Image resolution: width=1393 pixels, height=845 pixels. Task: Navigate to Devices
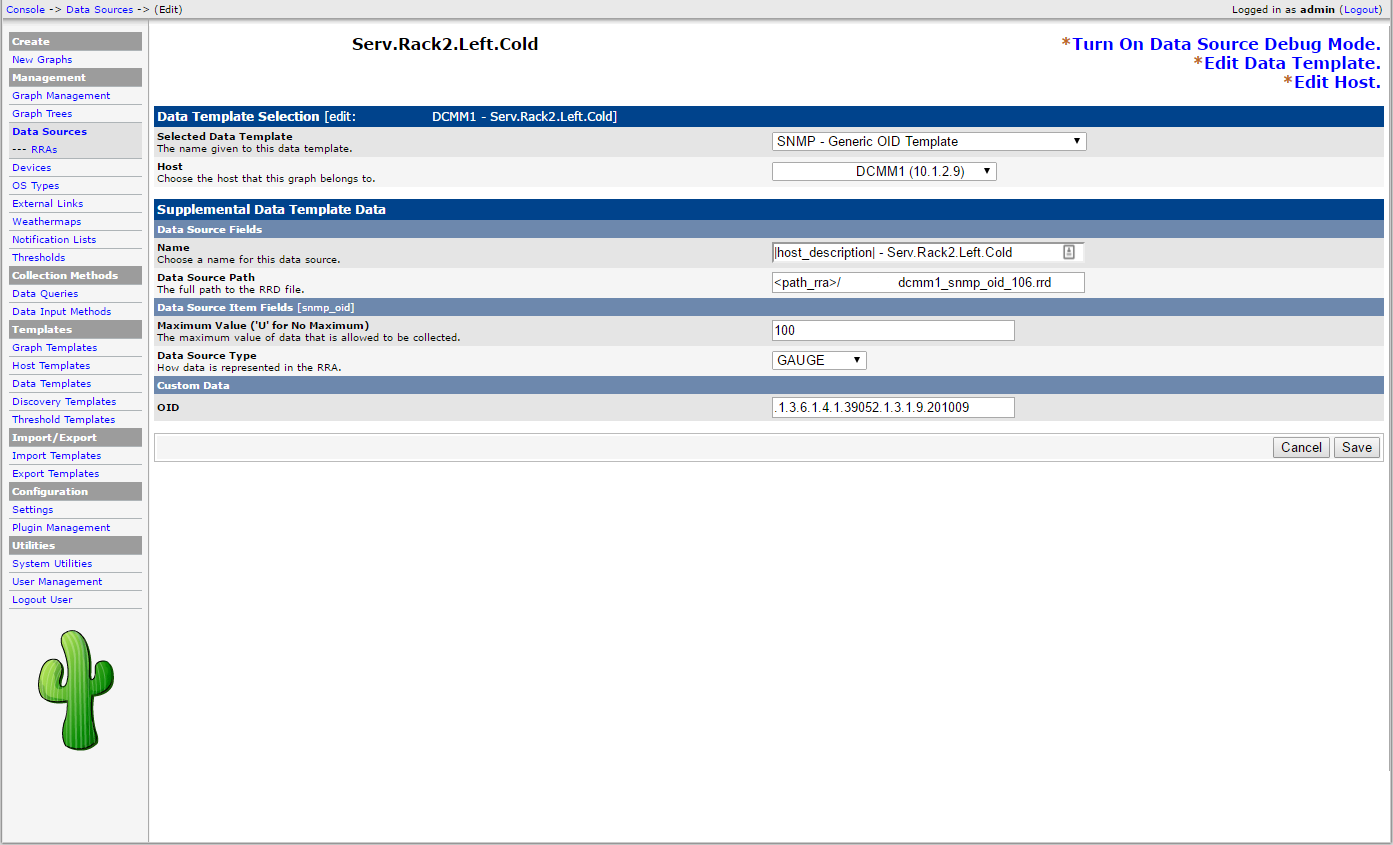pyautogui.click(x=31, y=168)
